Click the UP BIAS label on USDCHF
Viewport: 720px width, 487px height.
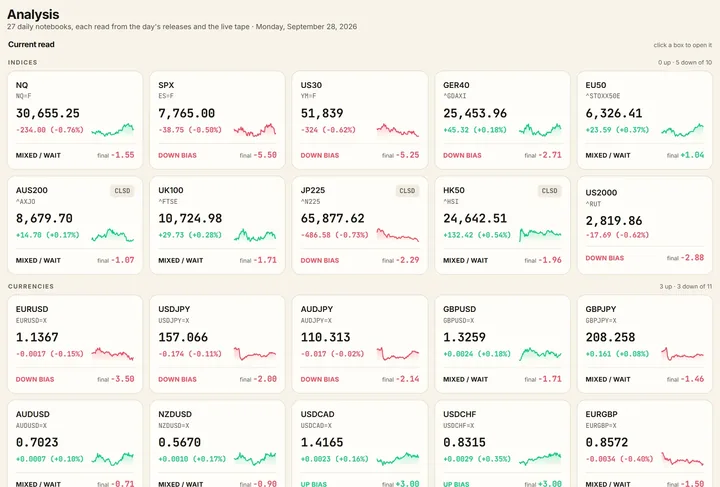coord(456,484)
